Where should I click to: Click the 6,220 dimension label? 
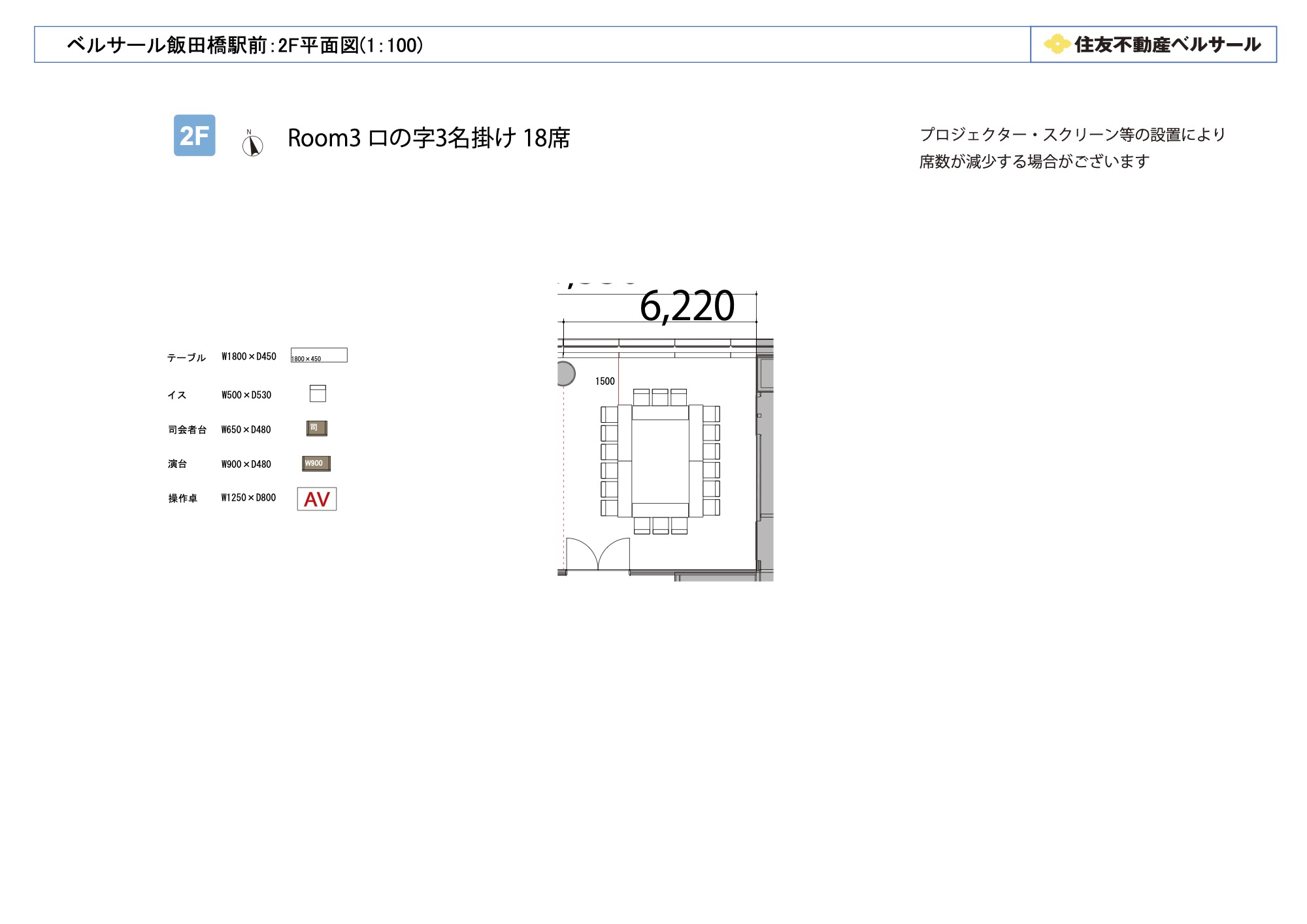[687, 306]
